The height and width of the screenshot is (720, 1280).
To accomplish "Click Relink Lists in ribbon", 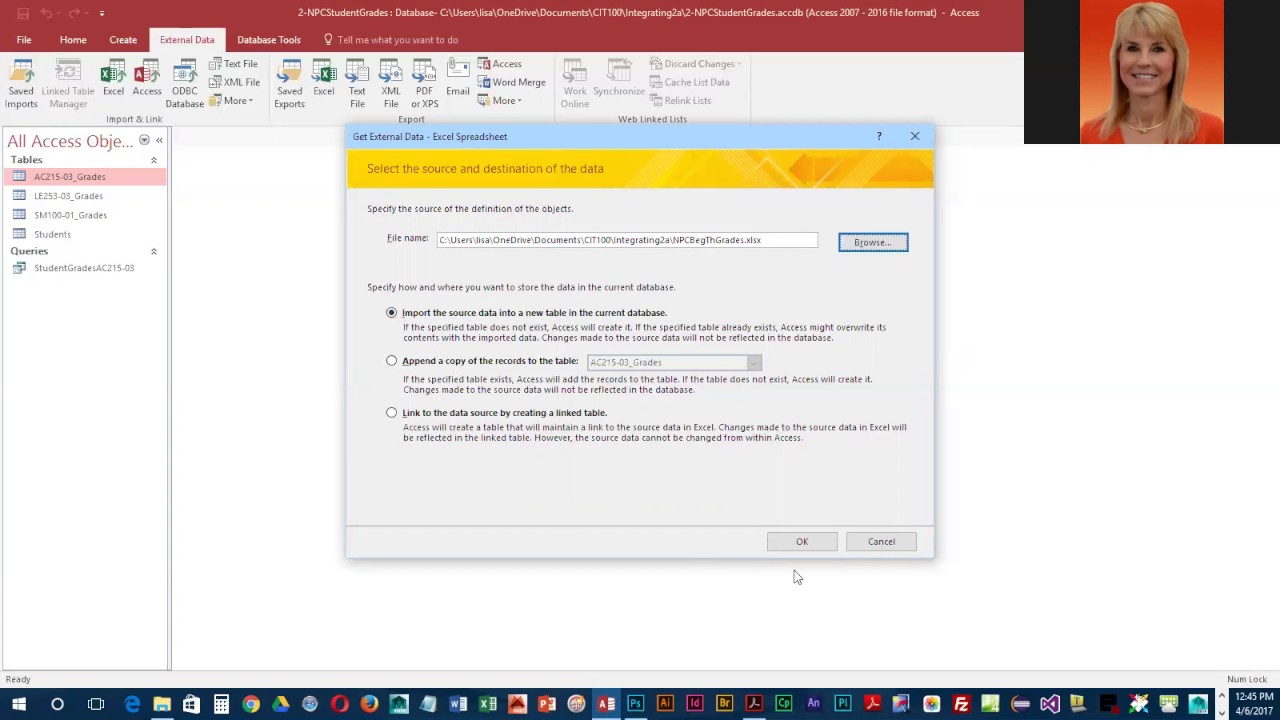I will click(x=680, y=100).
